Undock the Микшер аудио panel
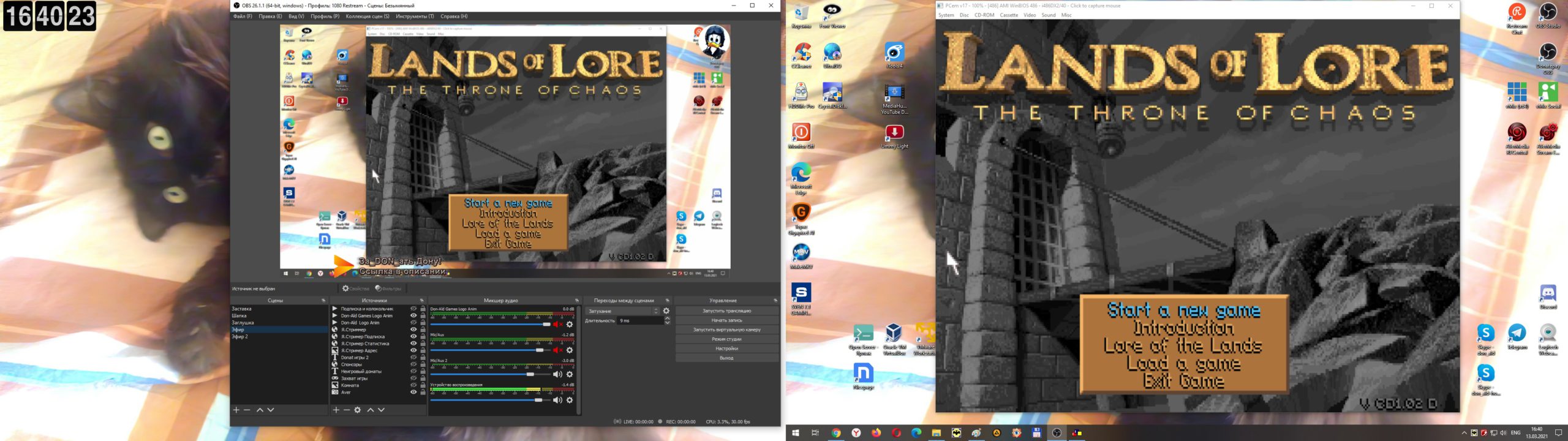This screenshot has width=1568, height=441. [x=576, y=301]
